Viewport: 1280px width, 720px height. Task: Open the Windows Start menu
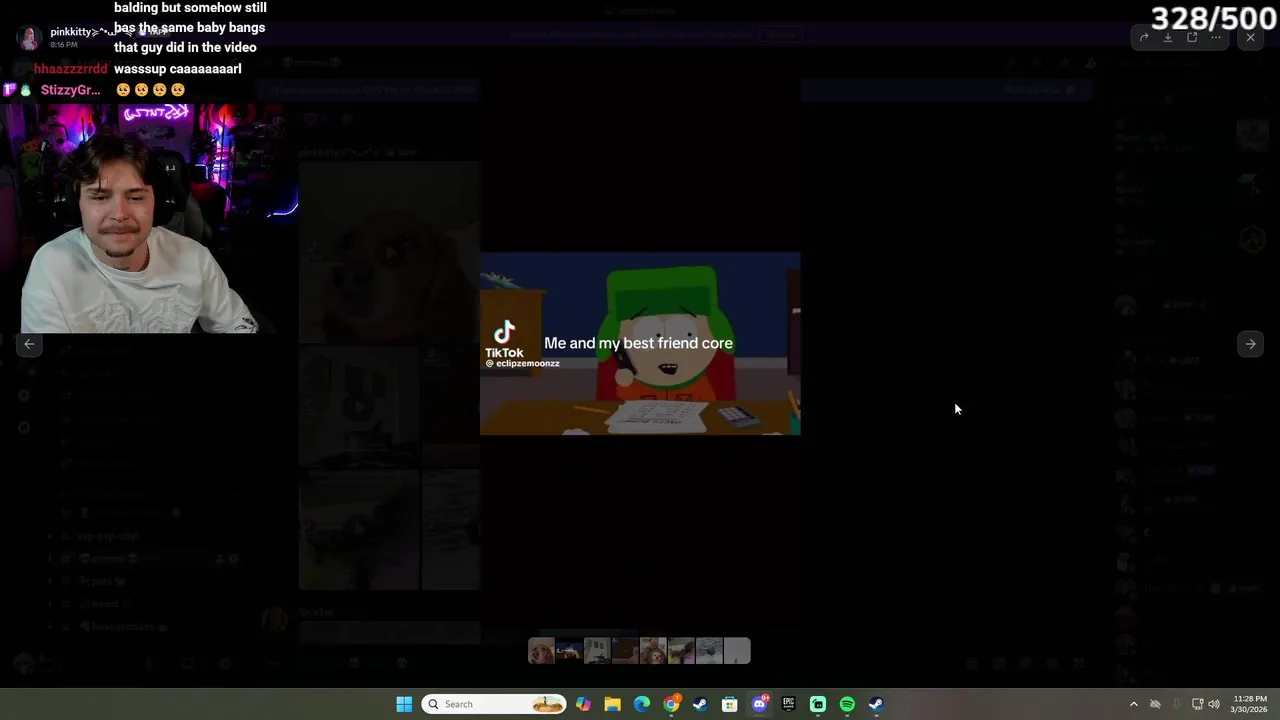click(404, 704)
